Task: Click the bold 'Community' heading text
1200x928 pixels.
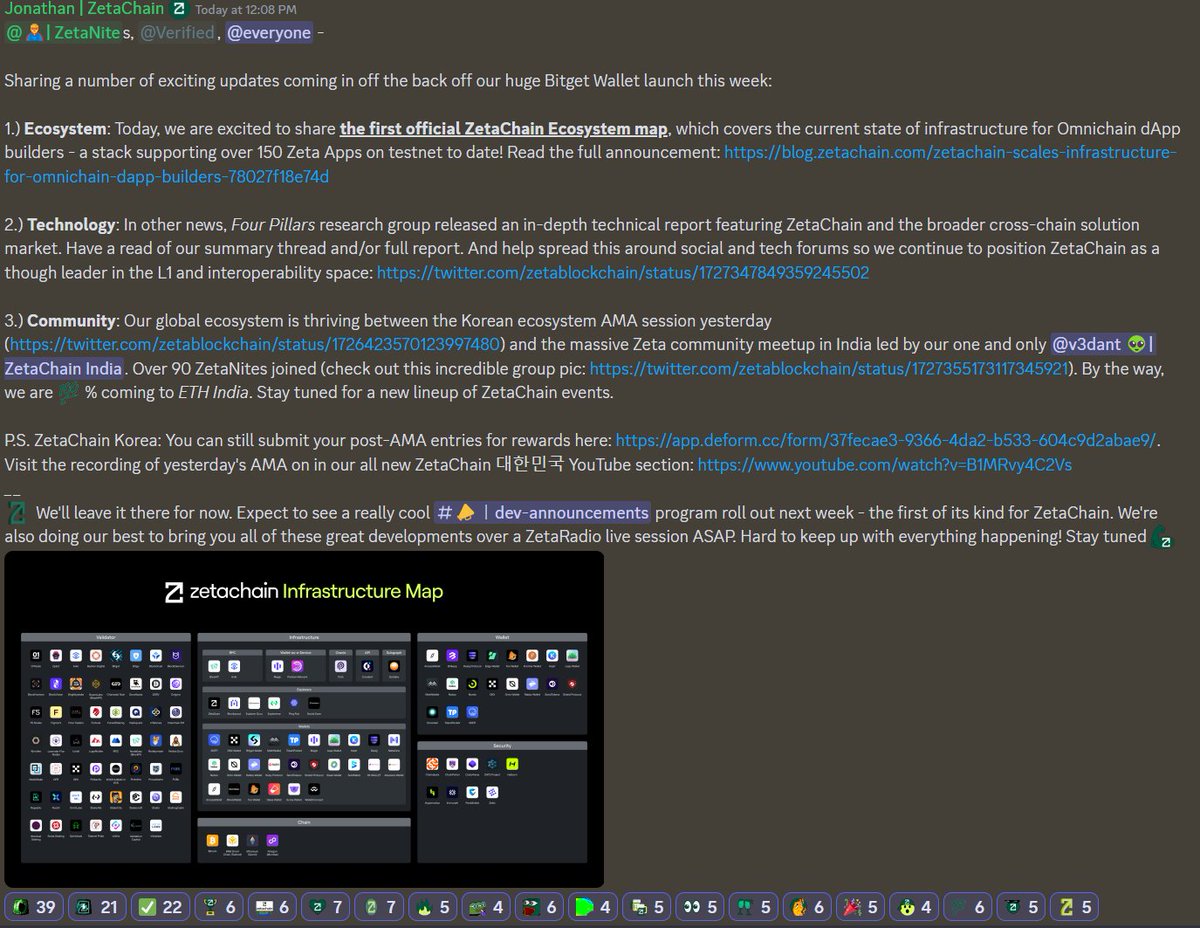Action: [x=72, y=321]
